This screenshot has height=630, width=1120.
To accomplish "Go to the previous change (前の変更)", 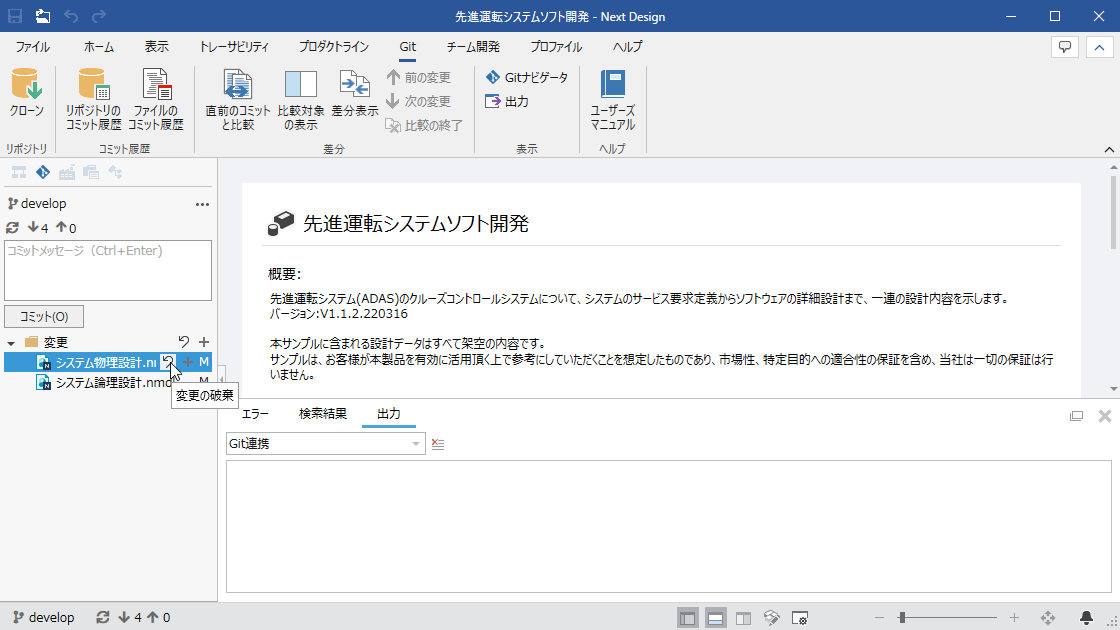I will click(x=419, y=77).
